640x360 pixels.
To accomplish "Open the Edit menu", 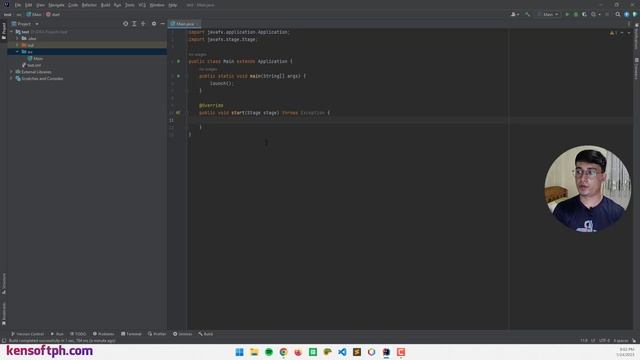I will coord(29,5).
